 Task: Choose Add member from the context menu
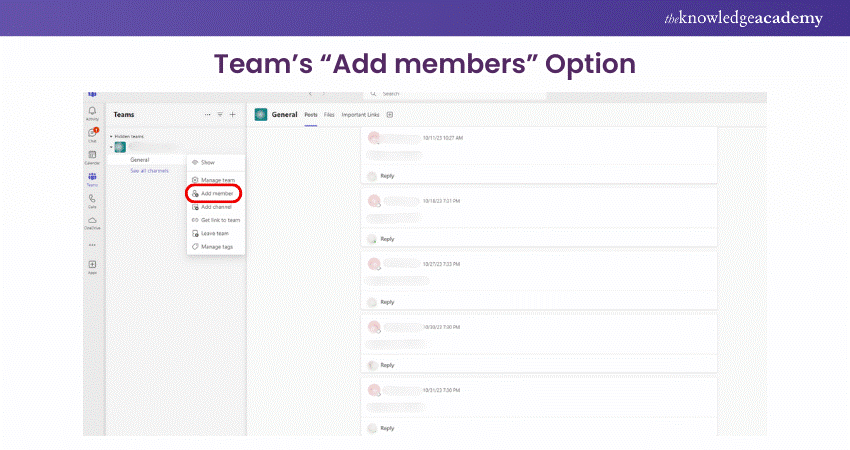point(216,193)
